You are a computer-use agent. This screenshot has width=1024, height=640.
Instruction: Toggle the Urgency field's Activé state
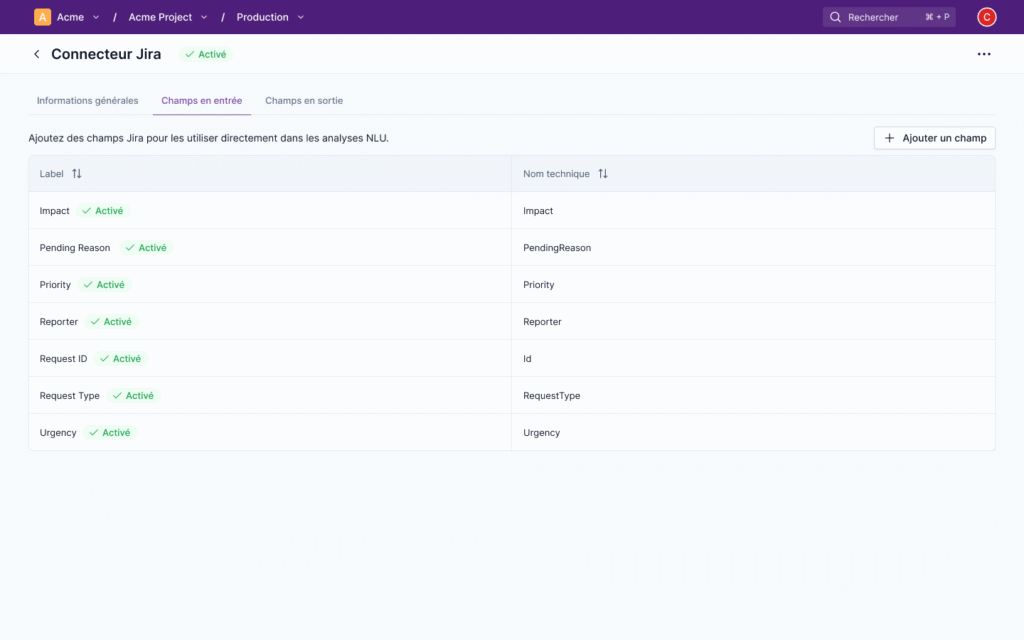(111, 432)
